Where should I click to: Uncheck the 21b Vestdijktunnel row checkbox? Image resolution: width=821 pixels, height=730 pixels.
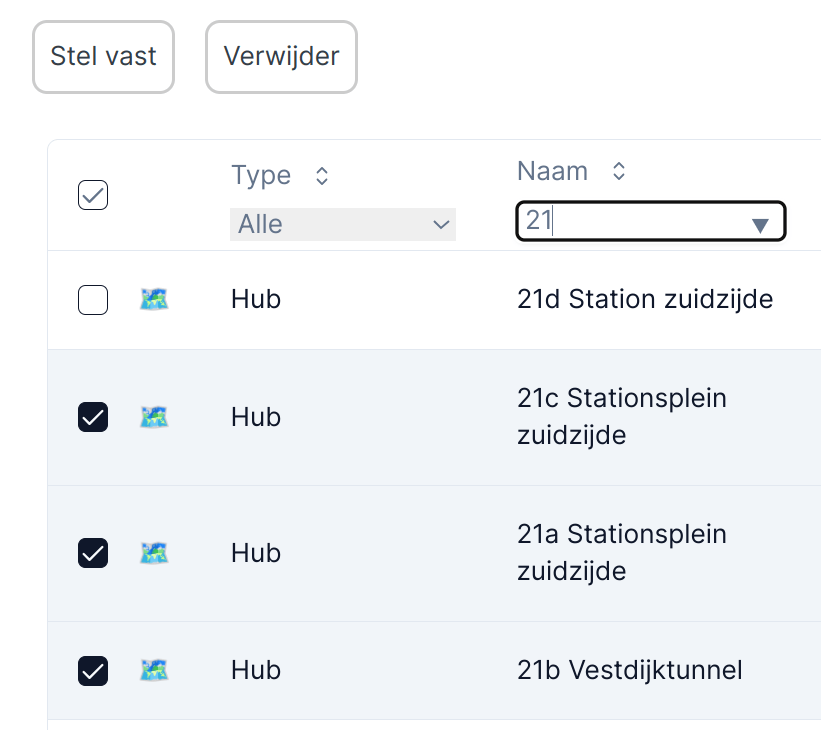point(93,670)
